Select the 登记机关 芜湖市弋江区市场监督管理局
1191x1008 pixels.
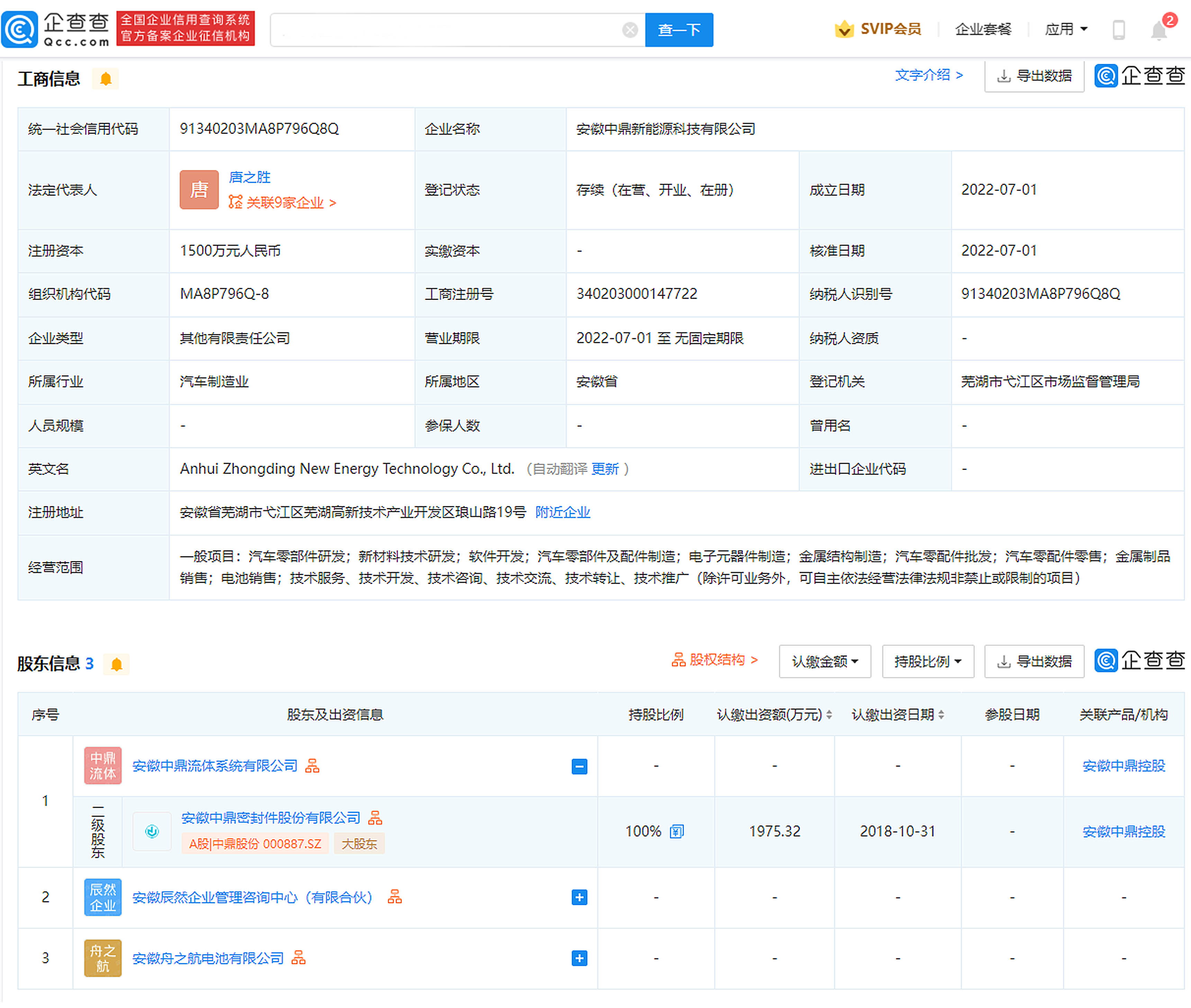pos(1050,381)
